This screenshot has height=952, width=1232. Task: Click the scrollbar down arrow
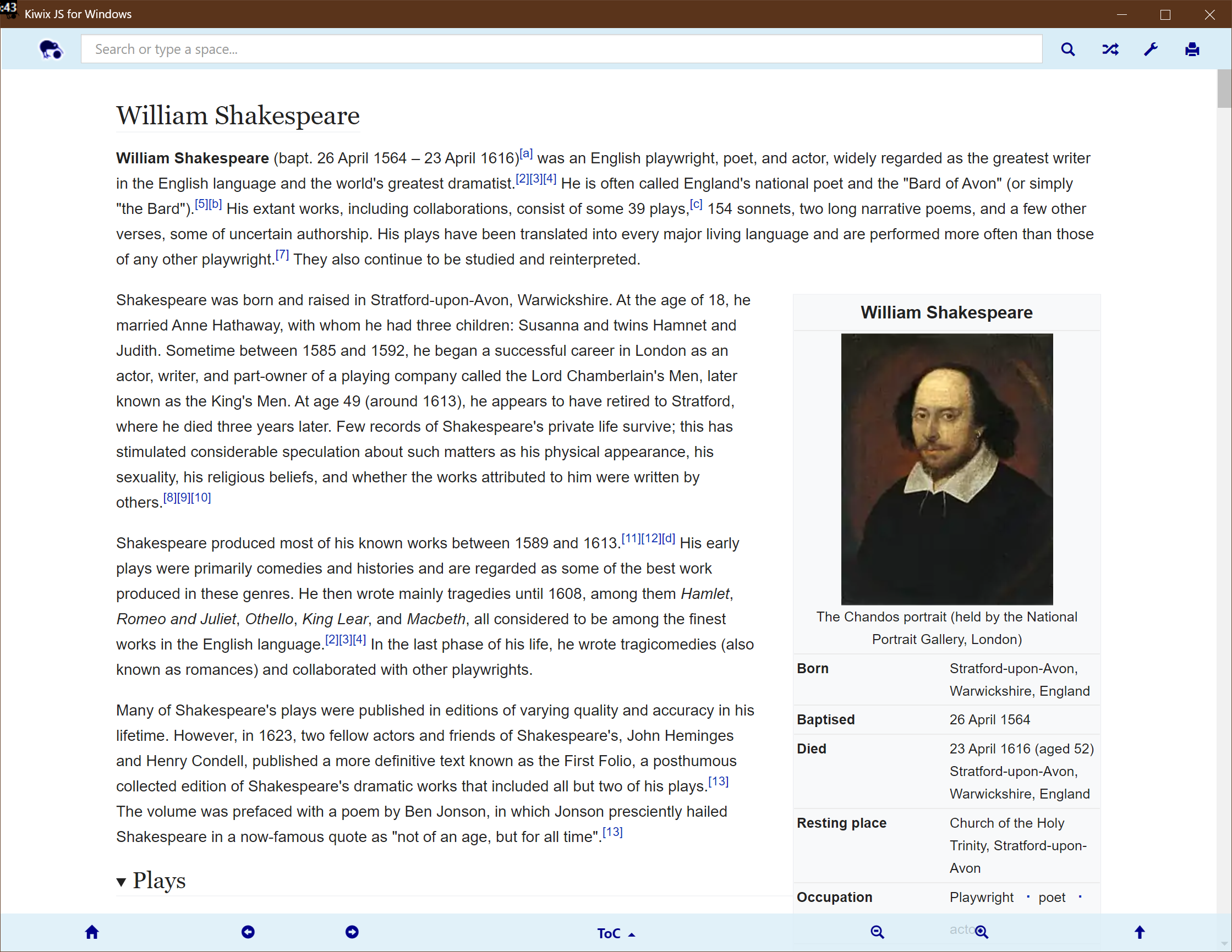point(1224,943)
